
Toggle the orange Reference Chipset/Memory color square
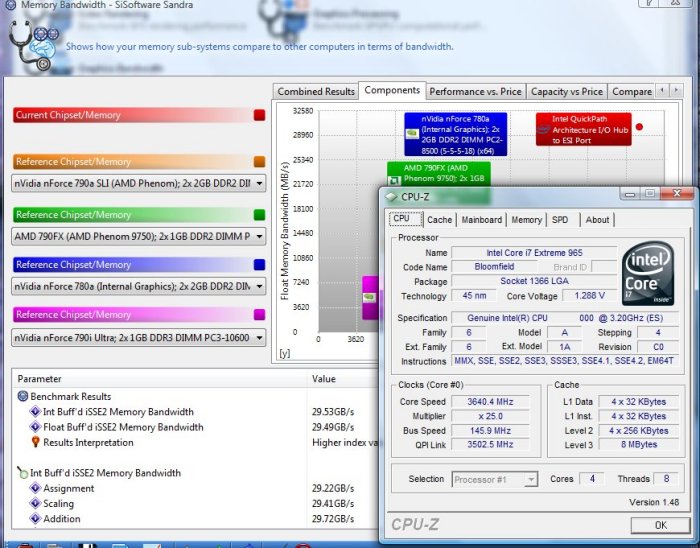259,162
